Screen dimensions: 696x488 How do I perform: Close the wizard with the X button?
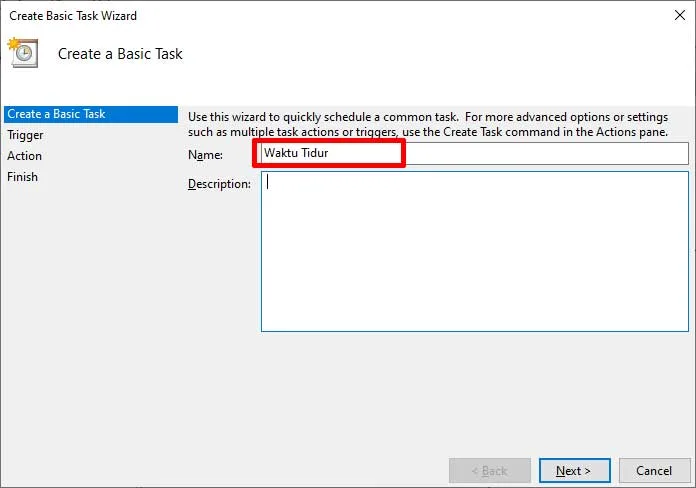pyautogui.click(x=680, y=15)
